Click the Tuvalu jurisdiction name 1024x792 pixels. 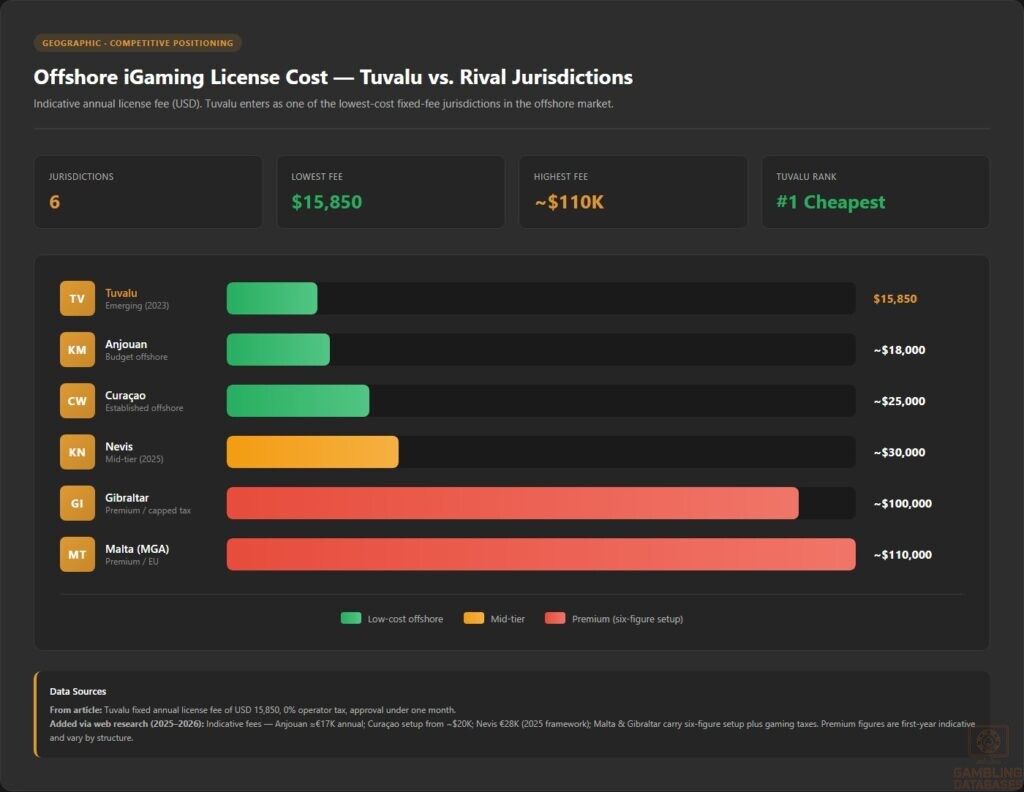coord(121,293)
